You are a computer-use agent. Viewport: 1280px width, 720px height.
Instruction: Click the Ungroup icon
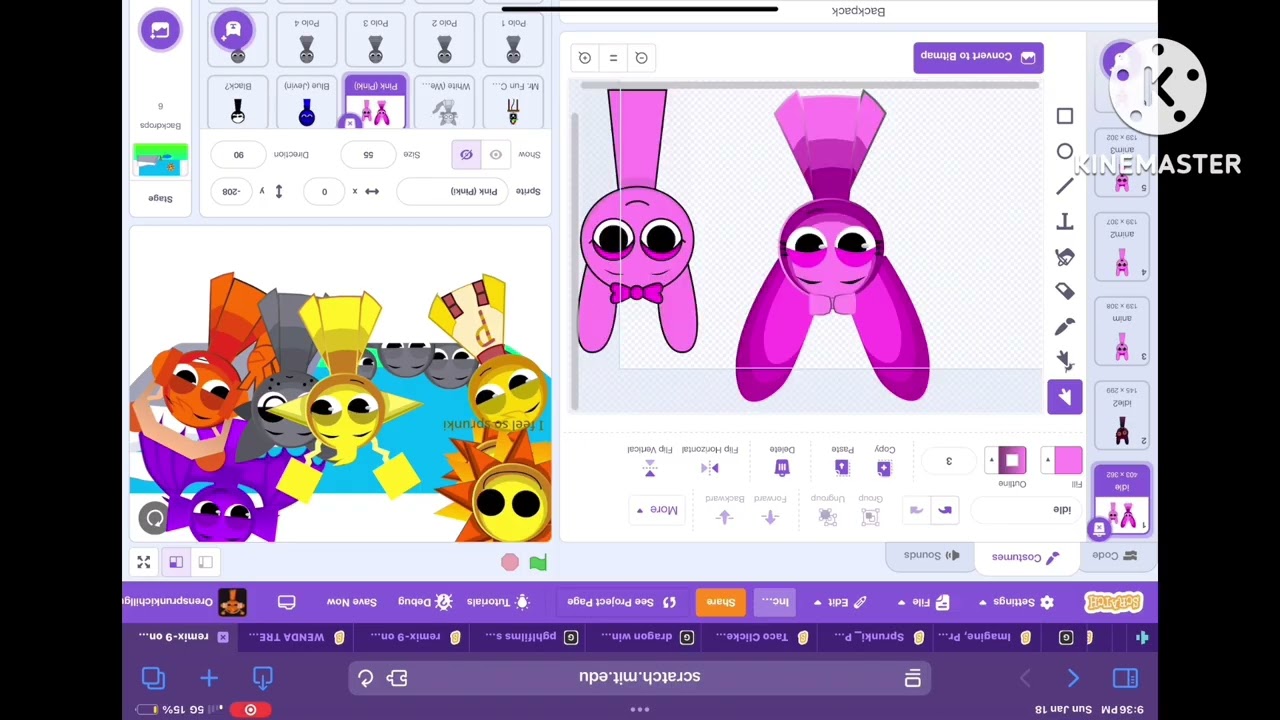(x=827, y=516)
